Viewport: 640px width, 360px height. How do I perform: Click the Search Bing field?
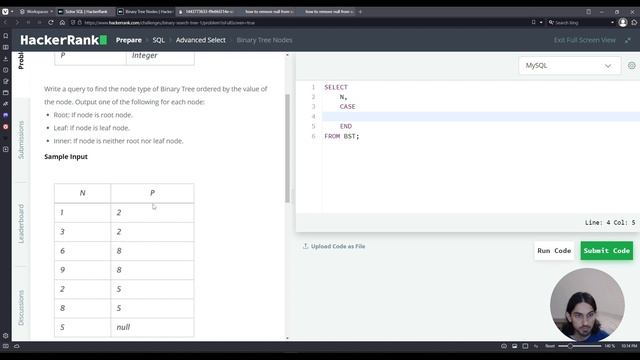(x=582, y=22)
